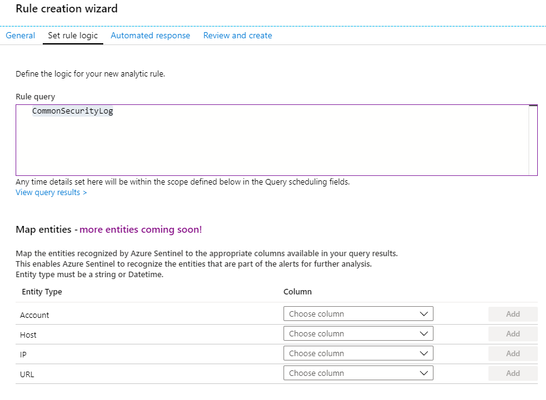Click the CommonSecurityLog query text
The height and width of the screenshot is (400, 546).
(x=72, y=111)
